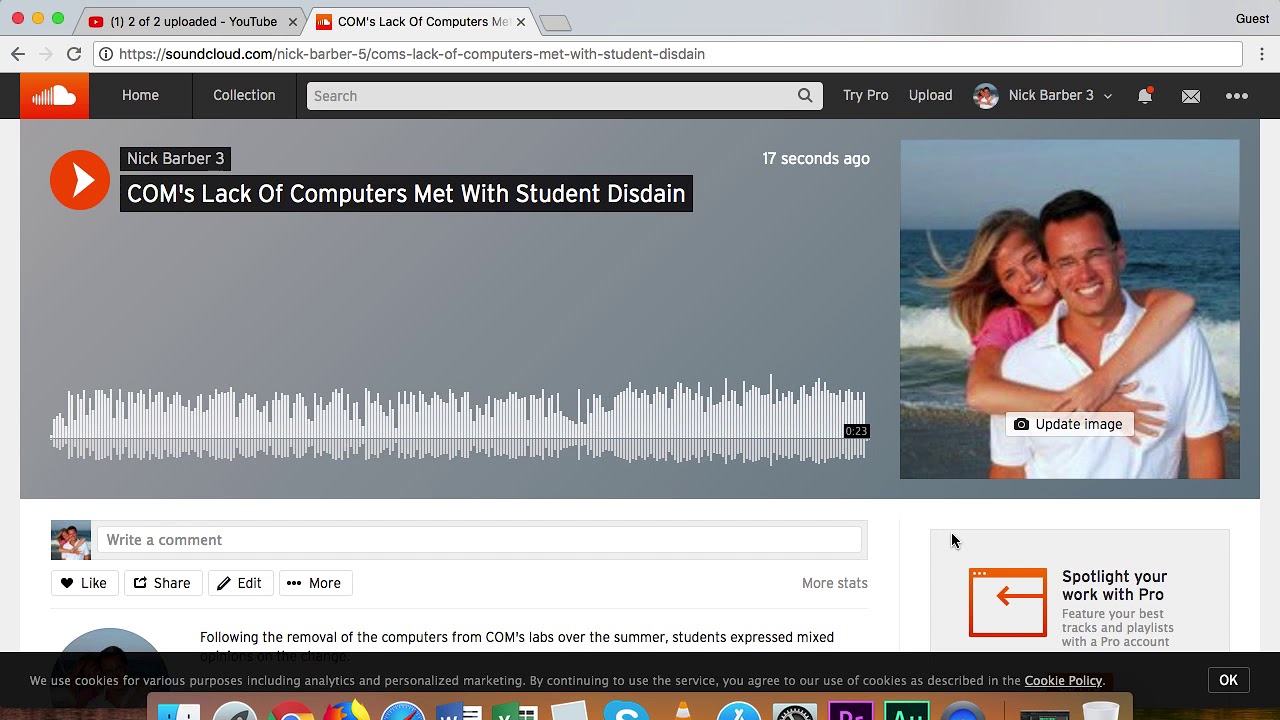Go to Home
1280x720 pixels.
coord(140,96)
